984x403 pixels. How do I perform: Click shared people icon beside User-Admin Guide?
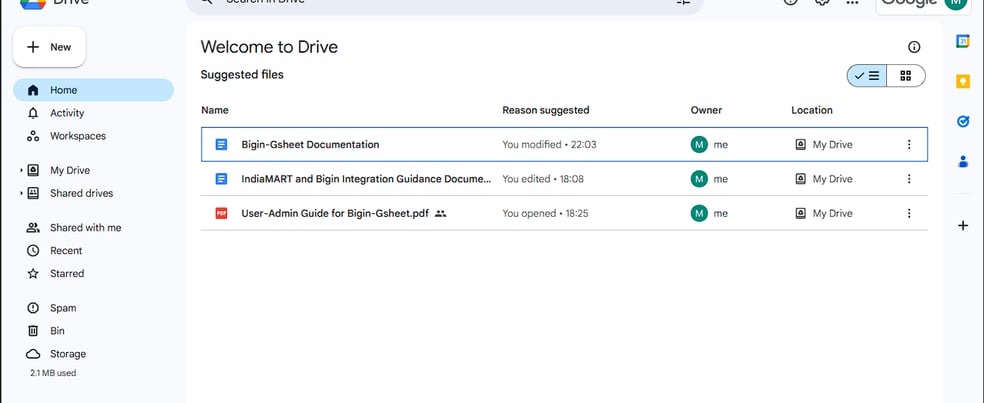click(x=441, y=213)
